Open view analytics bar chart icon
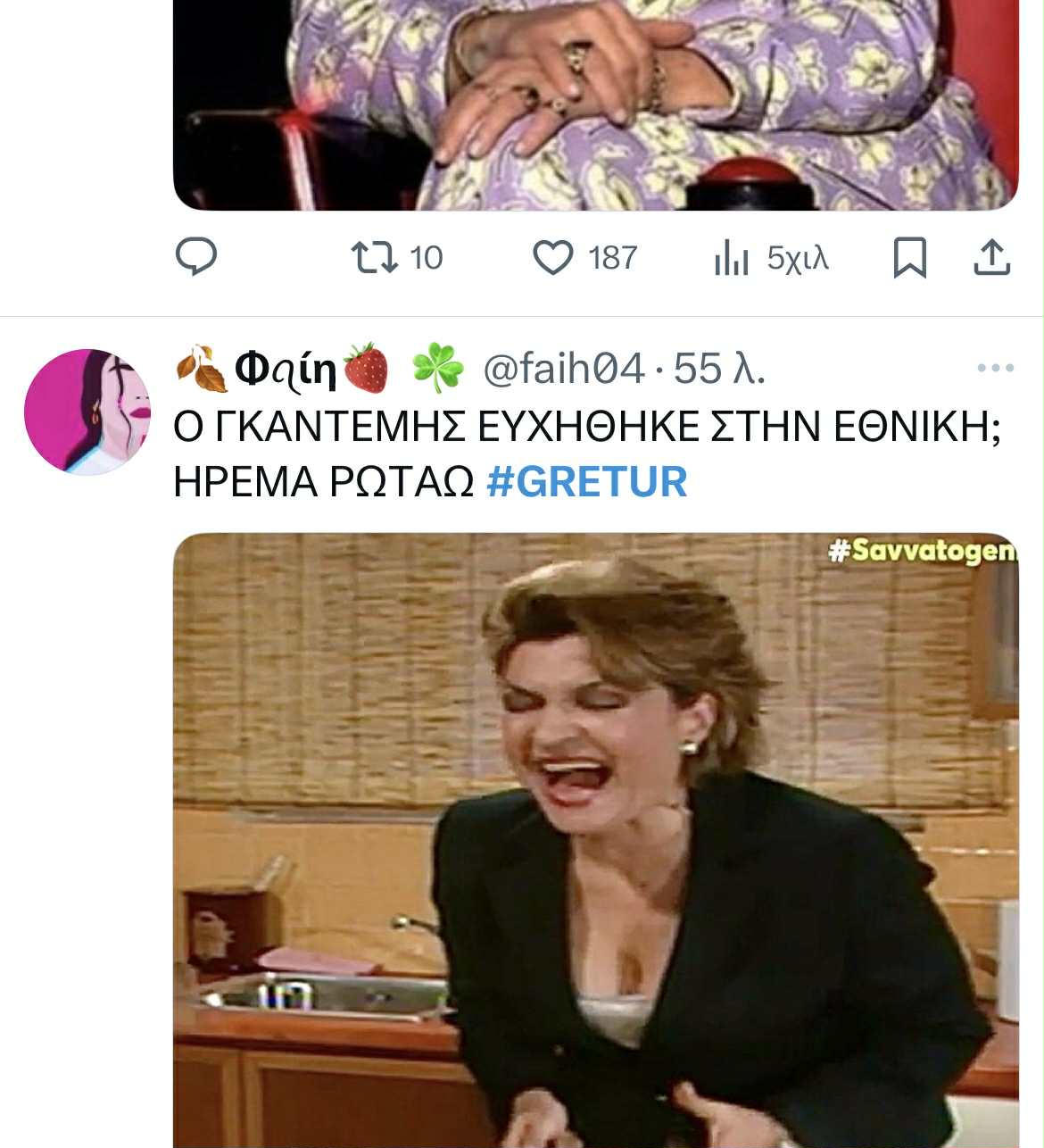This screenshot has width=1044, height=1148. tap(732, 257)
